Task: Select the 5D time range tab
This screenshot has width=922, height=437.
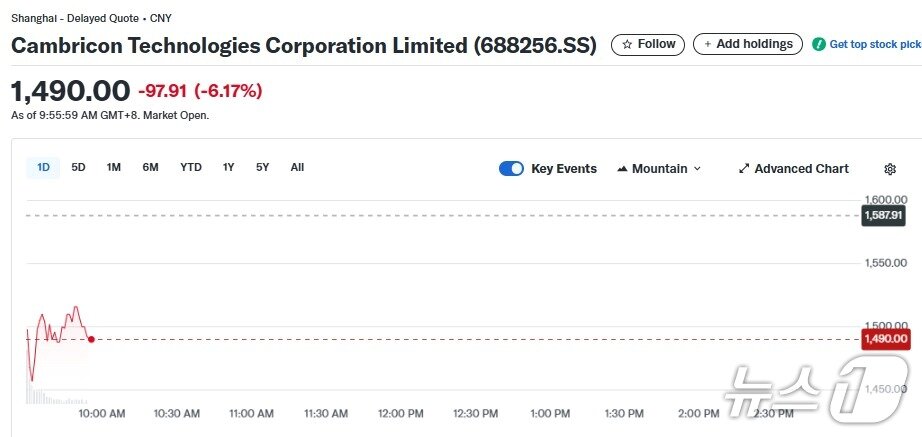Action: [78, 167]
